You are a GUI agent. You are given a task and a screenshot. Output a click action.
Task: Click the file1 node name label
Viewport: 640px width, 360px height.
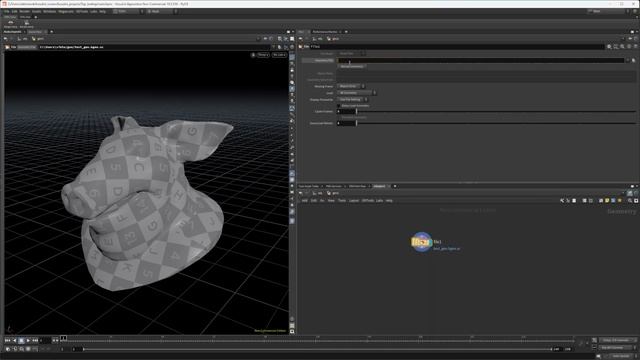coord(437,242)
